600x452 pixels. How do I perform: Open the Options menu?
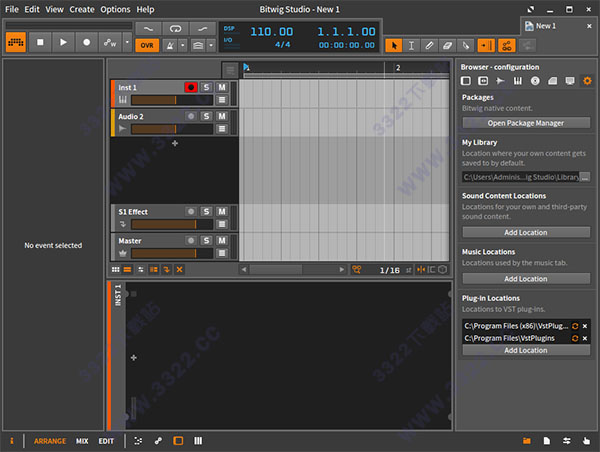tap(115, 9)
